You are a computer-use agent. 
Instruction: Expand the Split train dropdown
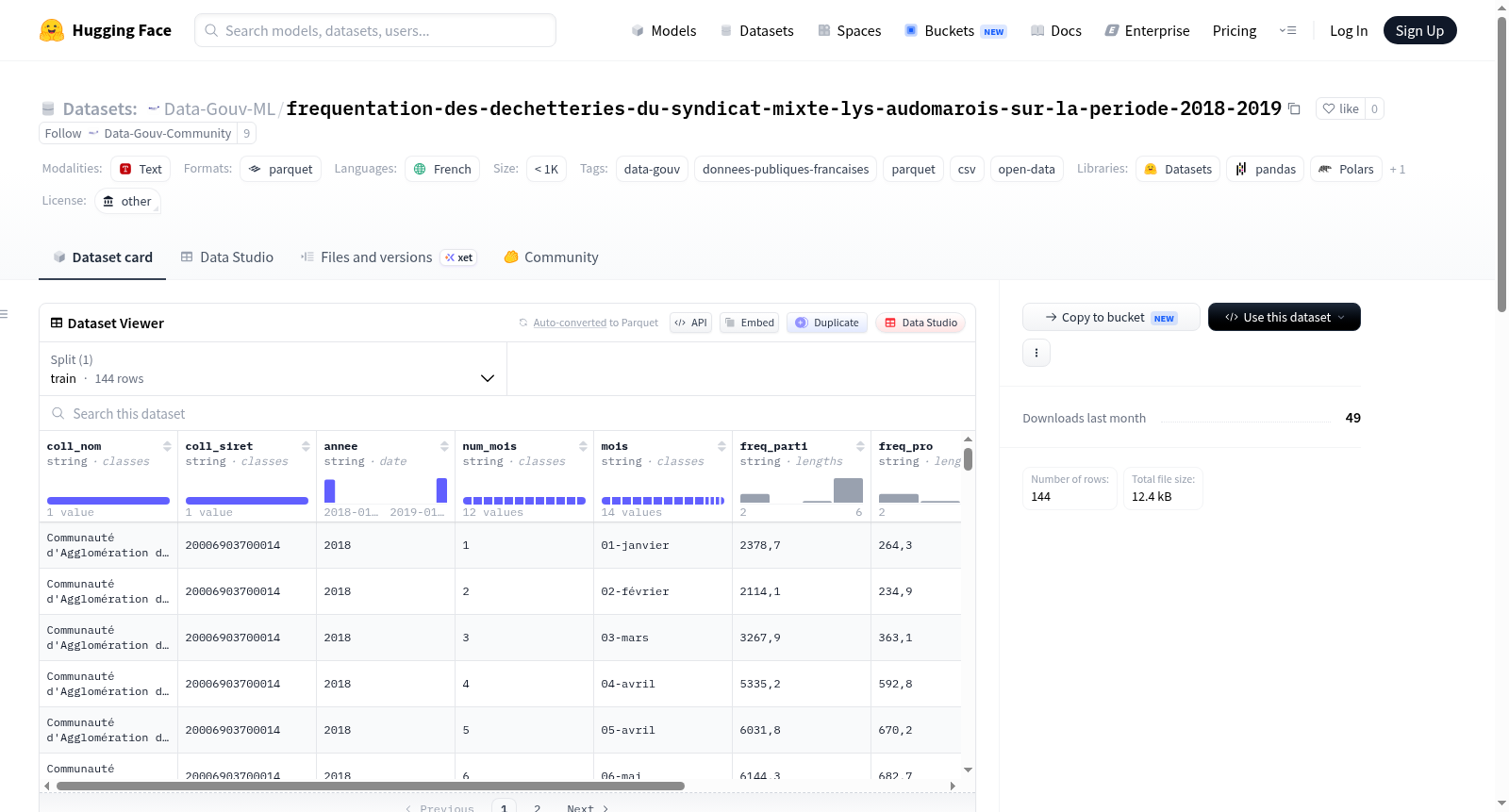point(273,369)
